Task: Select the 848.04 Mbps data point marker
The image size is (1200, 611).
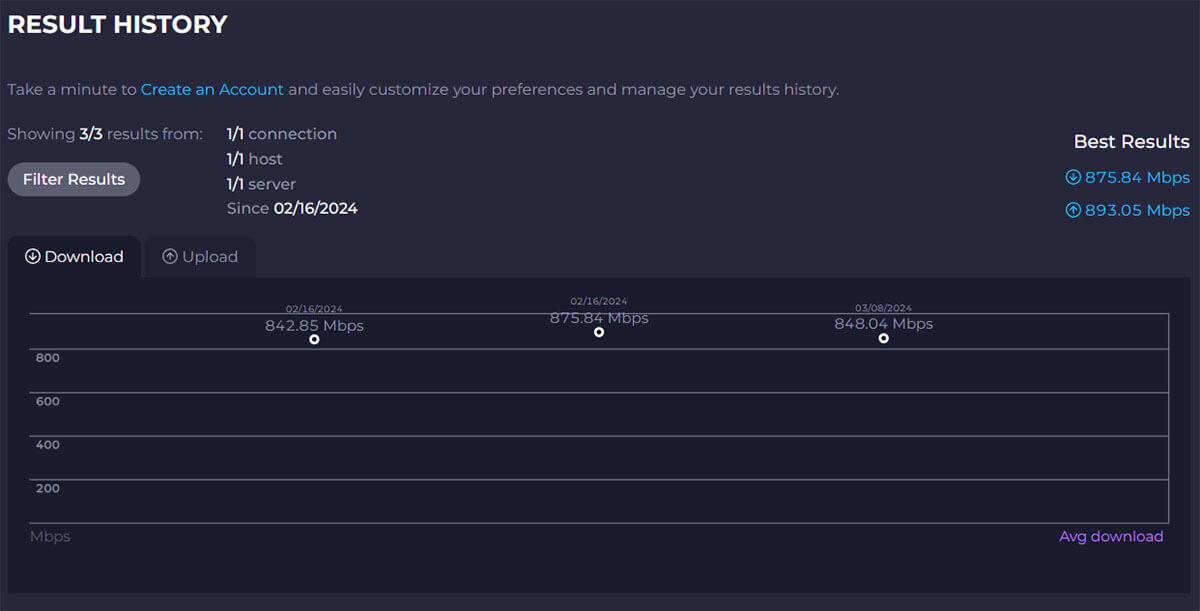Action: click(884, 338)
